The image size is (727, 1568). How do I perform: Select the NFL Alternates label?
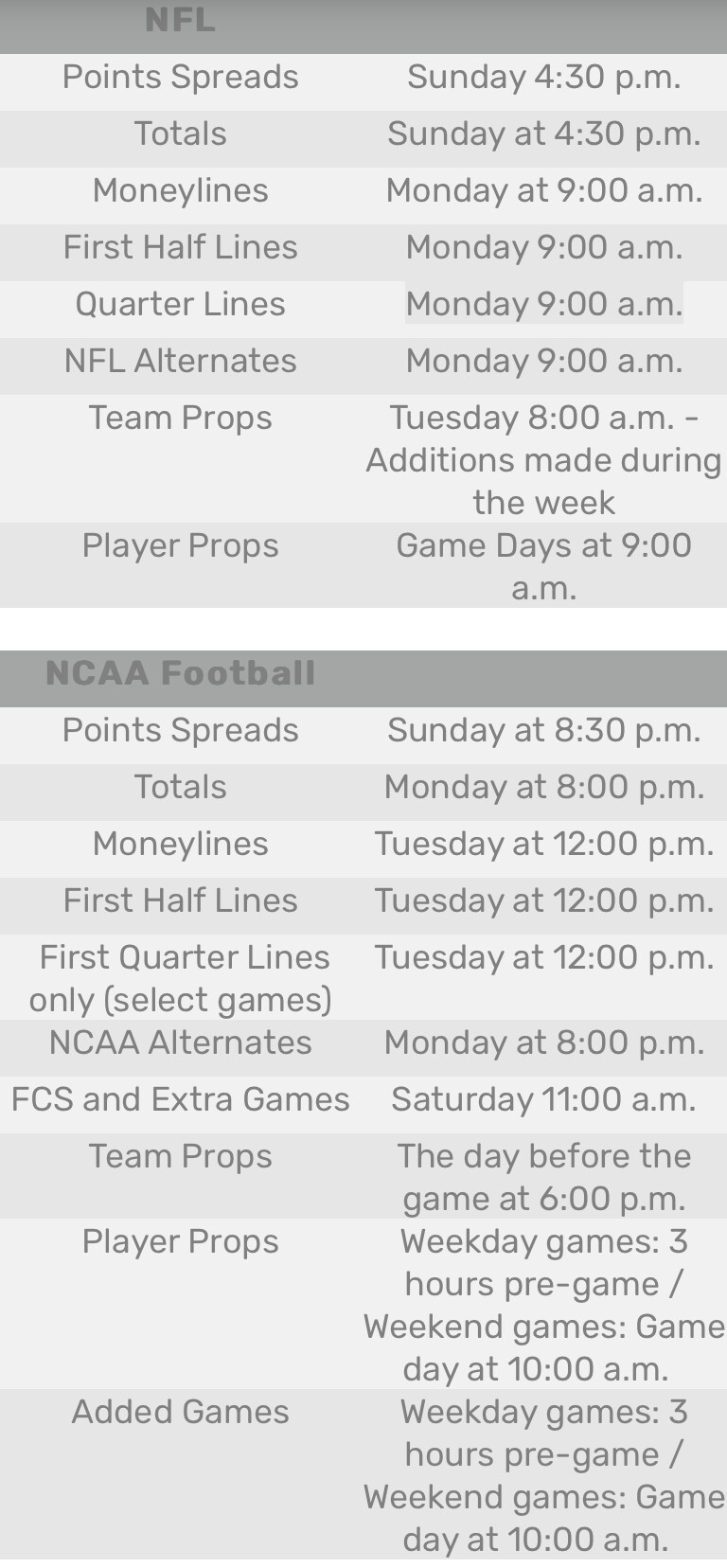[180, 361]
